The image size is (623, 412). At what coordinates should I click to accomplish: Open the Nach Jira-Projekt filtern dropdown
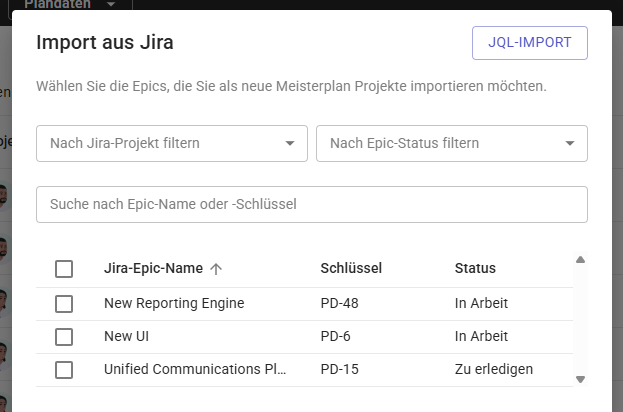coord(172,143)
